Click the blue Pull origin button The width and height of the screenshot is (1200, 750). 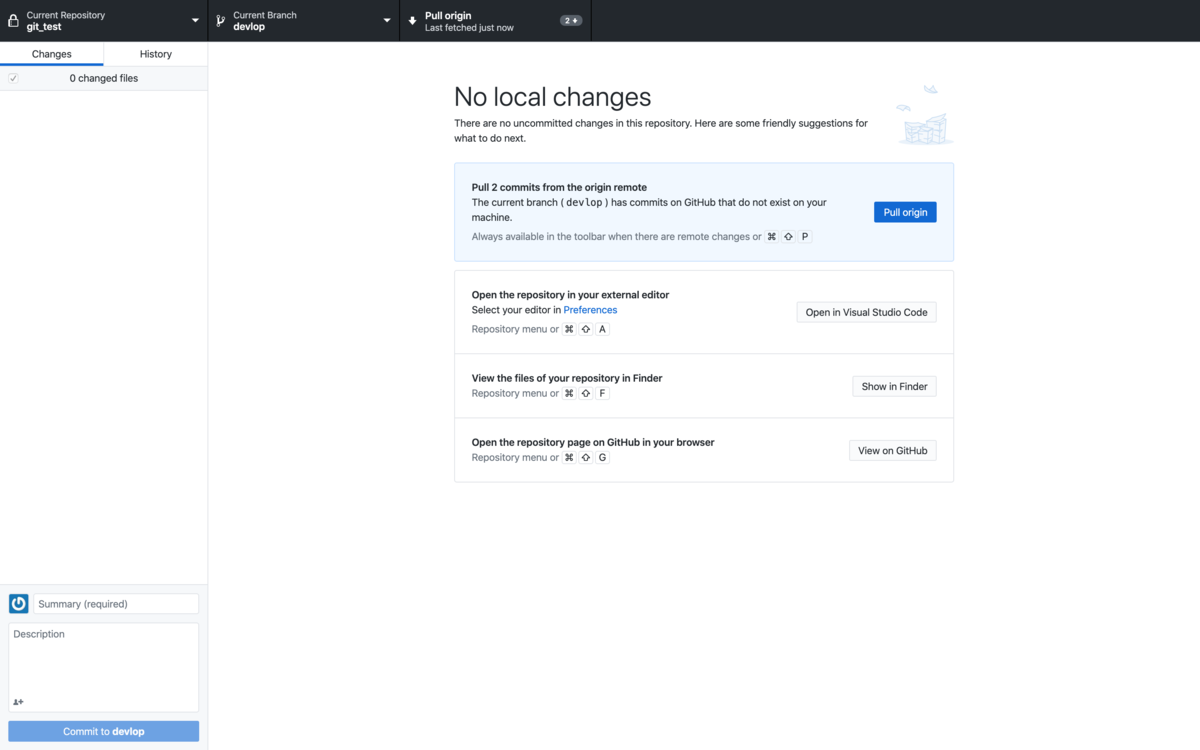coord(905,212)
